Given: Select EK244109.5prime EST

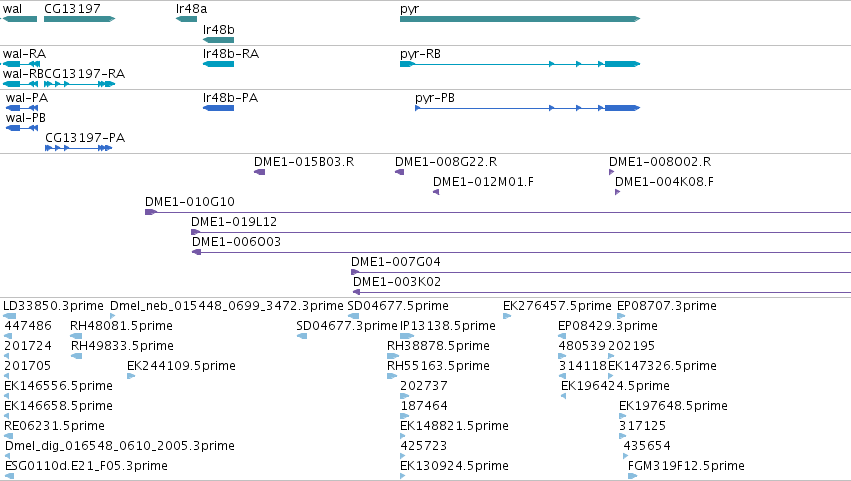Looking at the screenshot, I should coord(131,376).
